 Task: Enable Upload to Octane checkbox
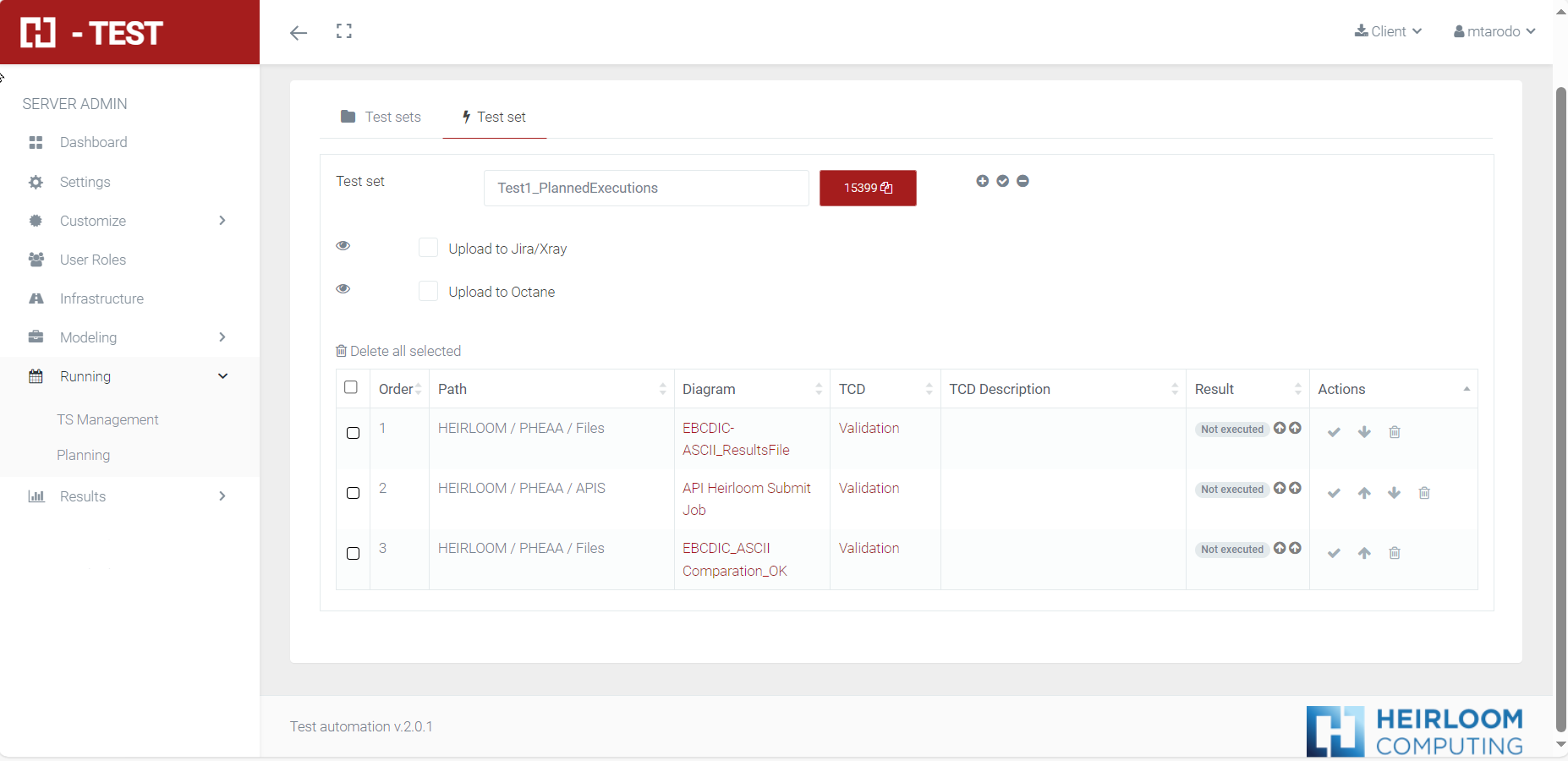click(429, 291)
